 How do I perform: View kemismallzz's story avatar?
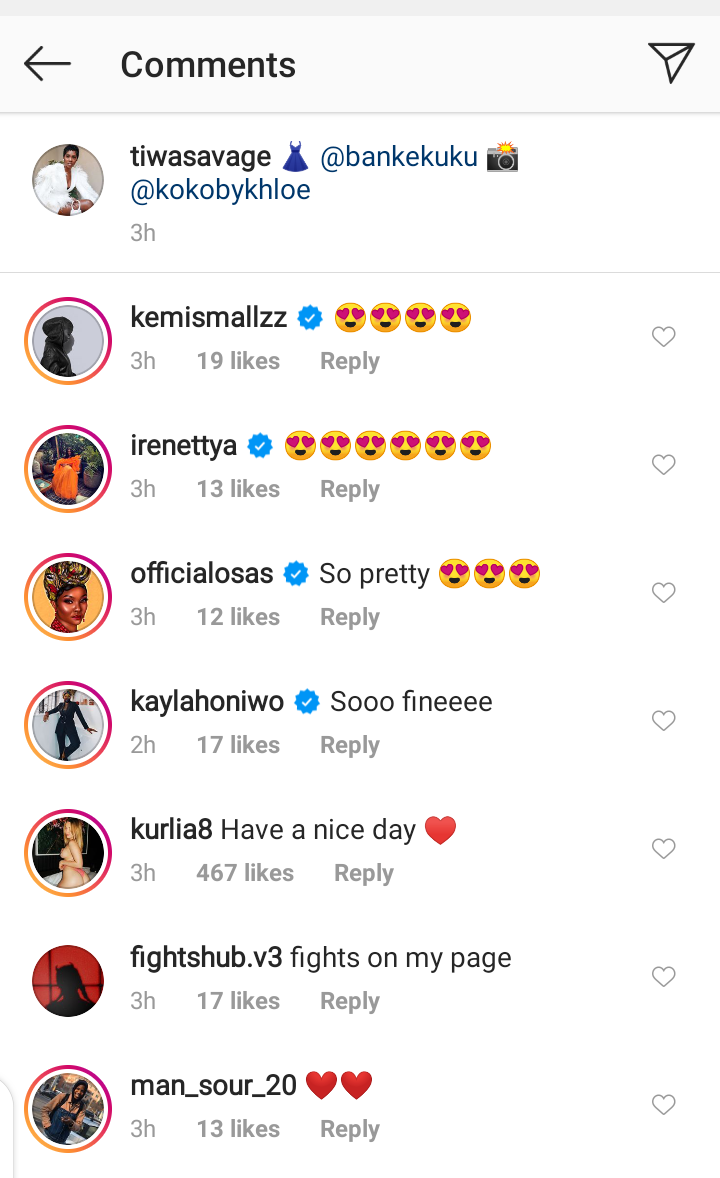point(68,340)
